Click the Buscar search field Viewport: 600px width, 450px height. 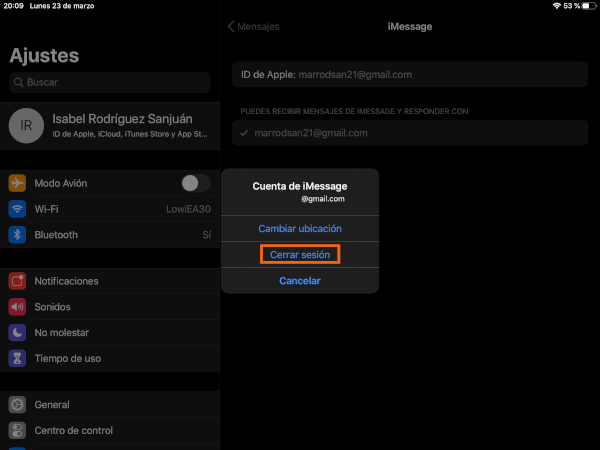pyautogui.click(x=110, y=82)
